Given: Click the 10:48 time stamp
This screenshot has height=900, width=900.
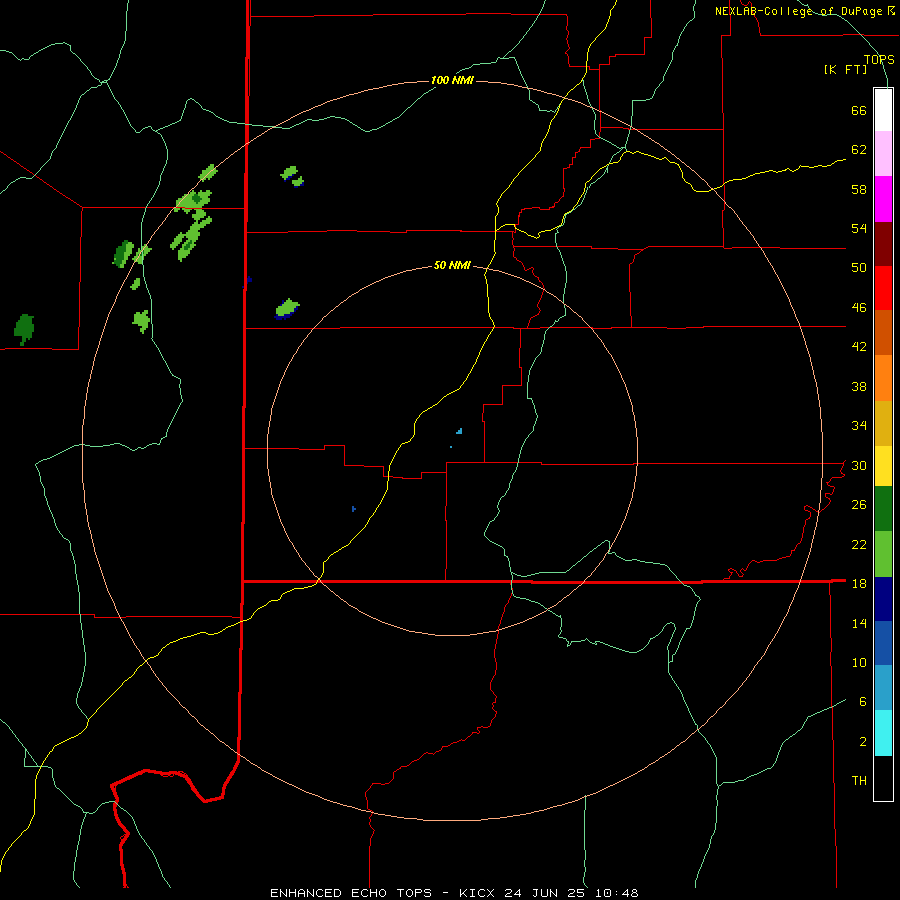Looking at the screenshot, I should point(617,893).
